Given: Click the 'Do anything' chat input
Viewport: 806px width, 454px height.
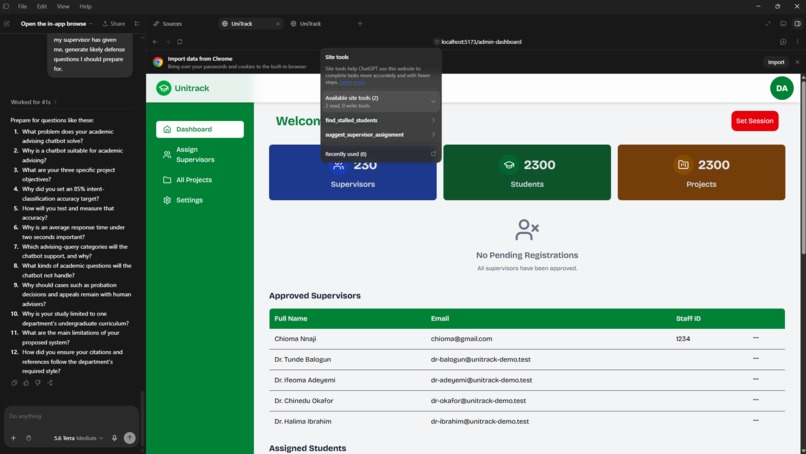Looking at the screenshot, I should point(71,416).
